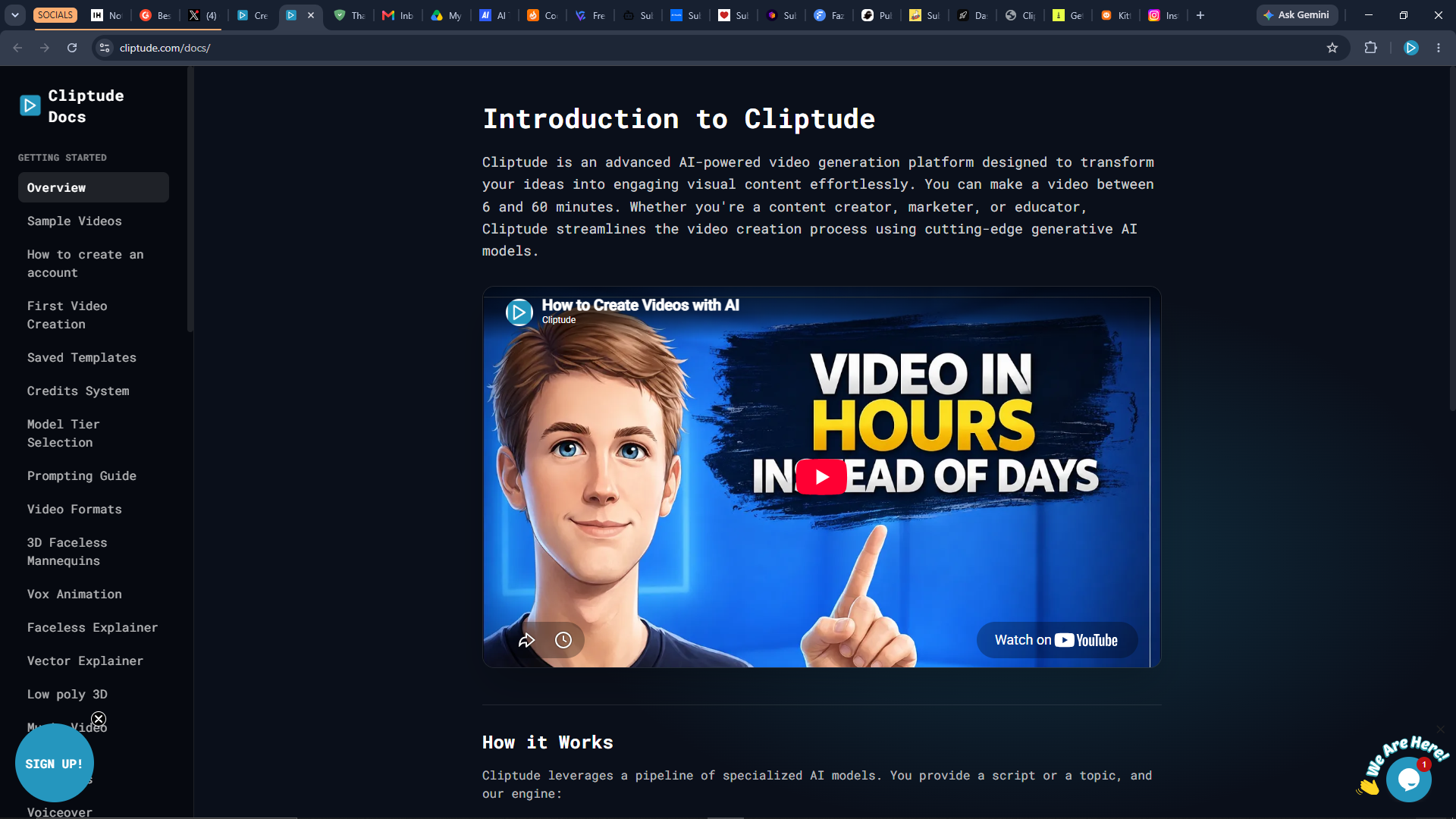Switch to the X (4) tab

click(x=203, y=15)
